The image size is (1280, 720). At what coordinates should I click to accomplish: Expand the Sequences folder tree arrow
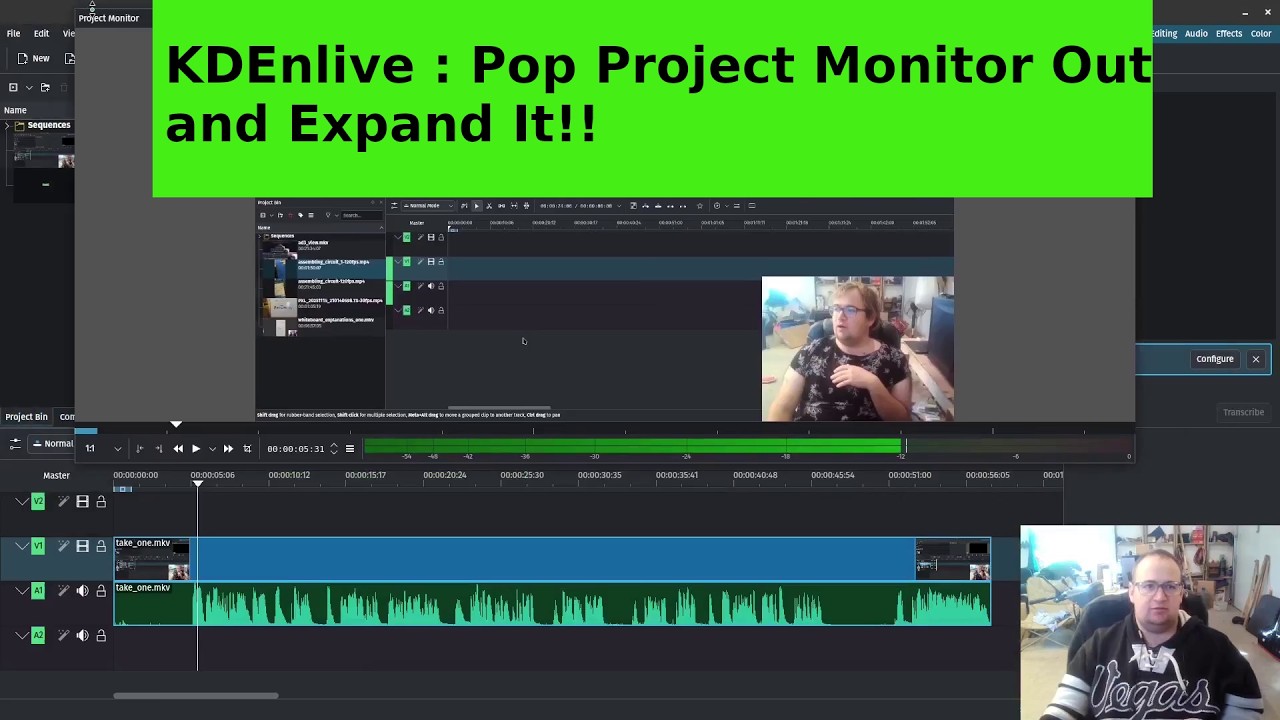click(7, 126)
